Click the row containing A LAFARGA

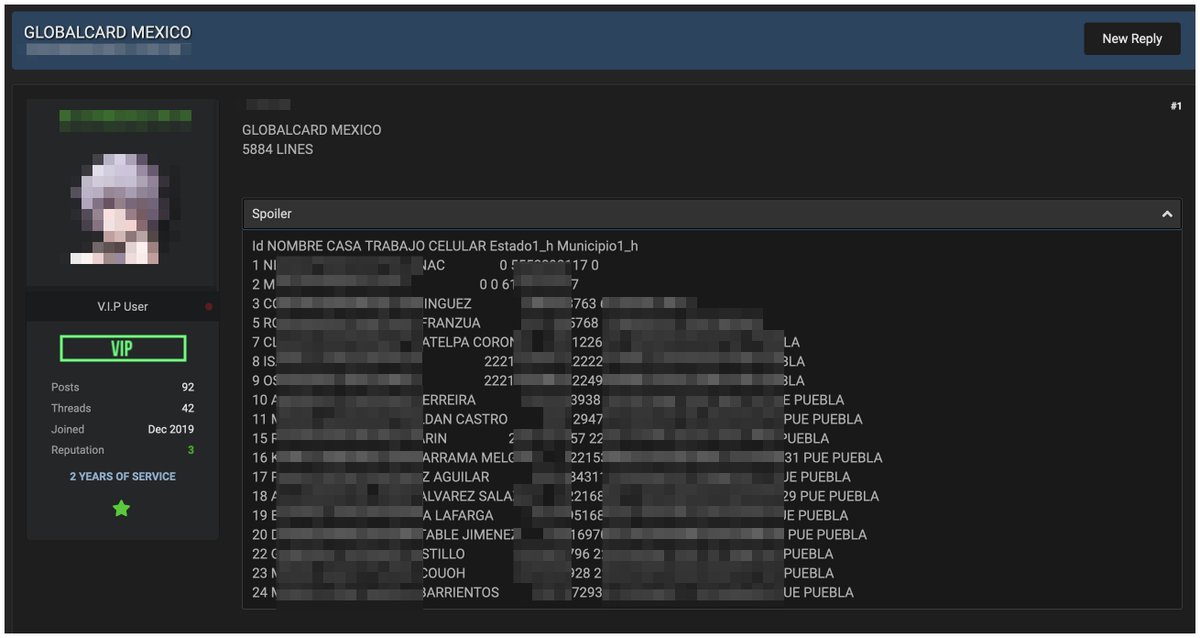(x=550, y=515)
